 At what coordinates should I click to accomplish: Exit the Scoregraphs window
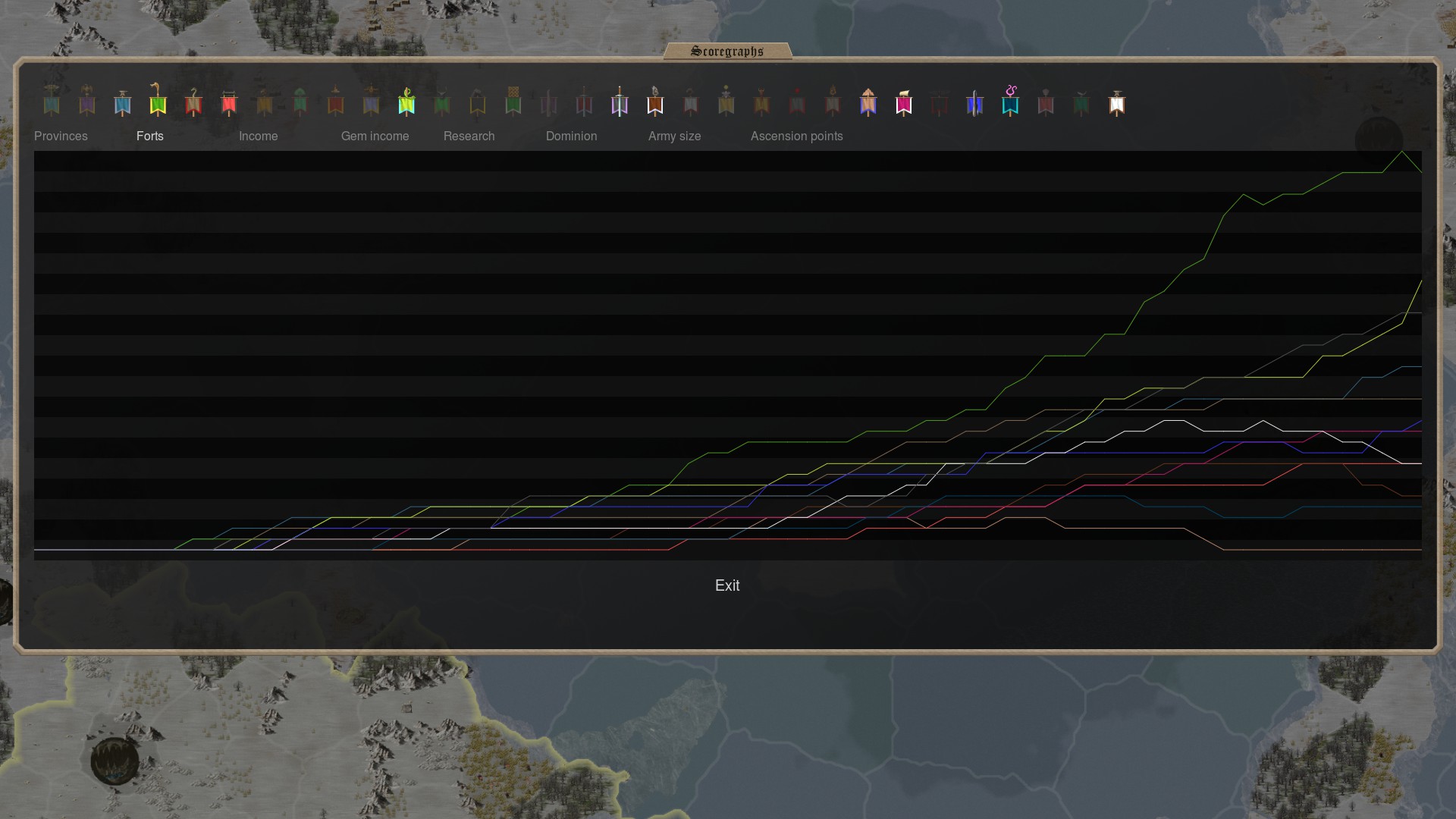tap(727, 585)
